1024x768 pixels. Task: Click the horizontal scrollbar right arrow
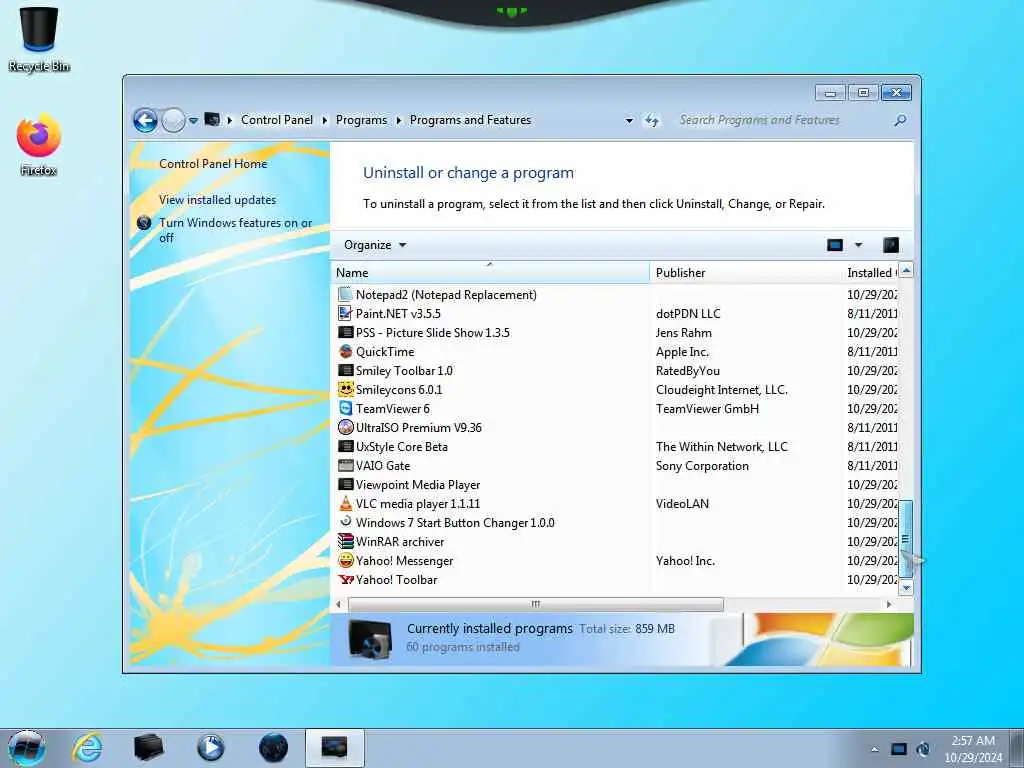889,604
